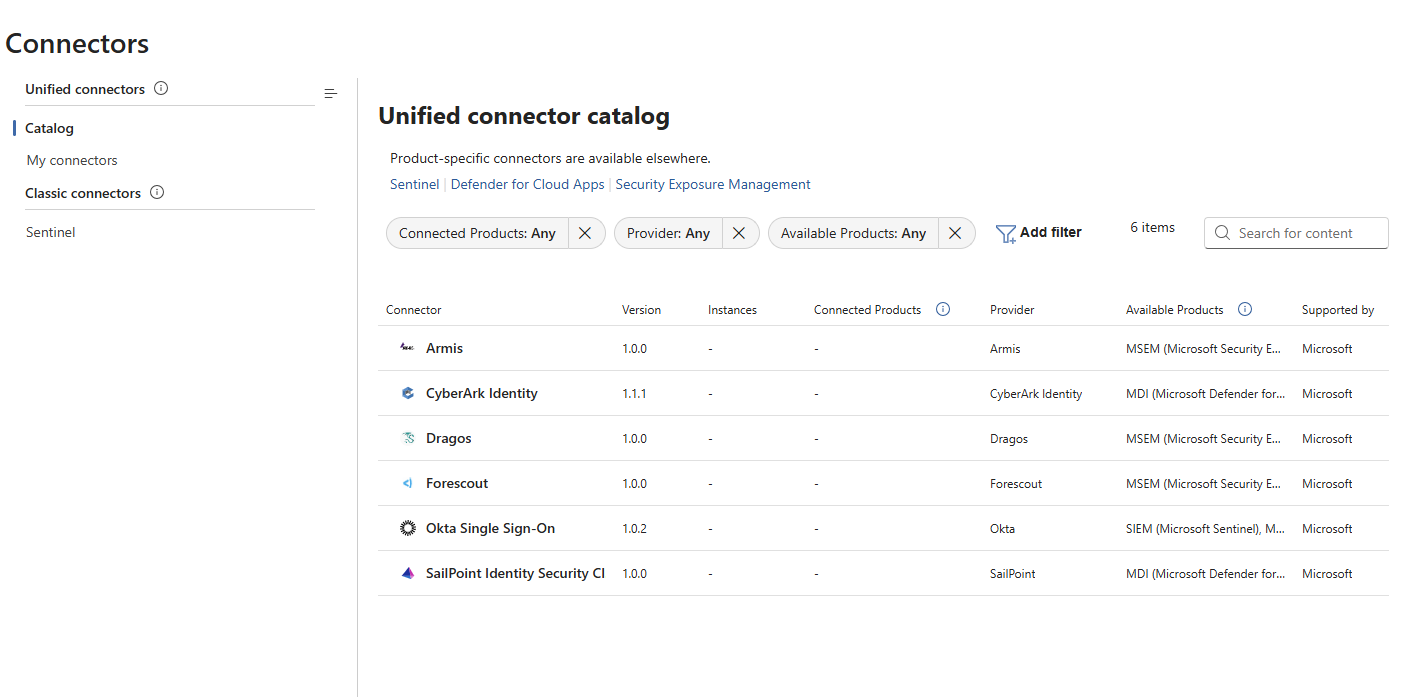Remove the Provider filter
Screen dimensions: 1417x697
click(739, 233)
